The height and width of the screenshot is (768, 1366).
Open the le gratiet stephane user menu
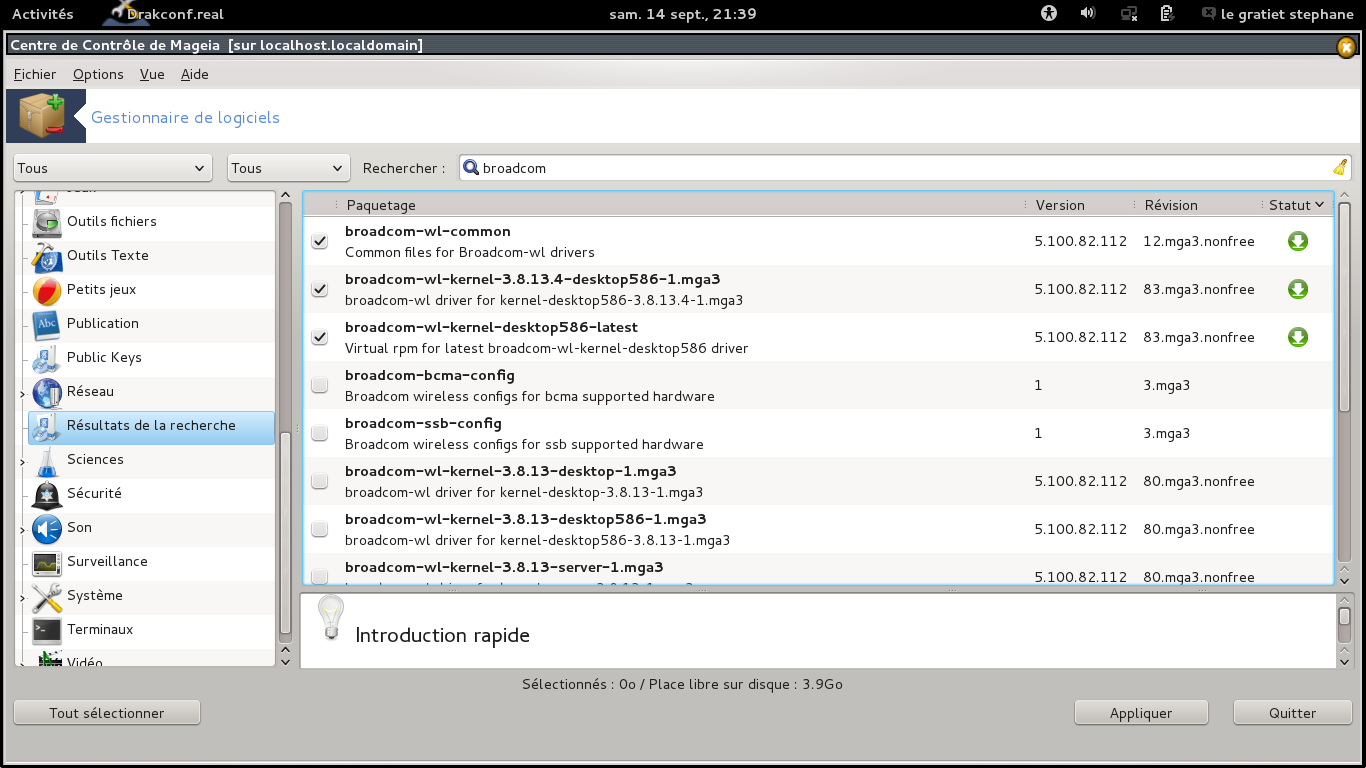point(1280,14)
